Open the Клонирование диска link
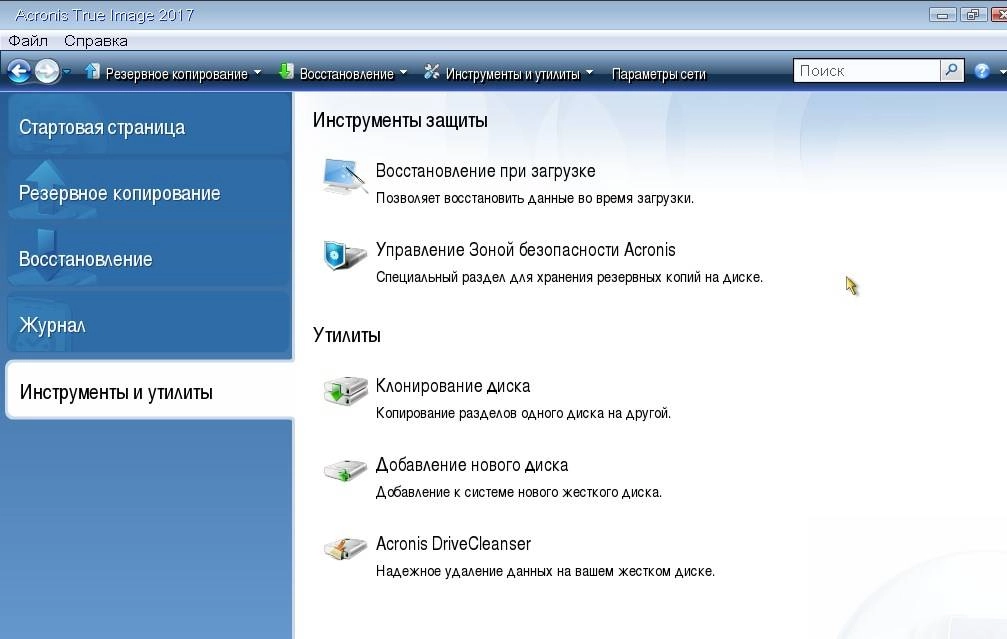Viewport: 1007px width, 639px height. pos(453,386)
